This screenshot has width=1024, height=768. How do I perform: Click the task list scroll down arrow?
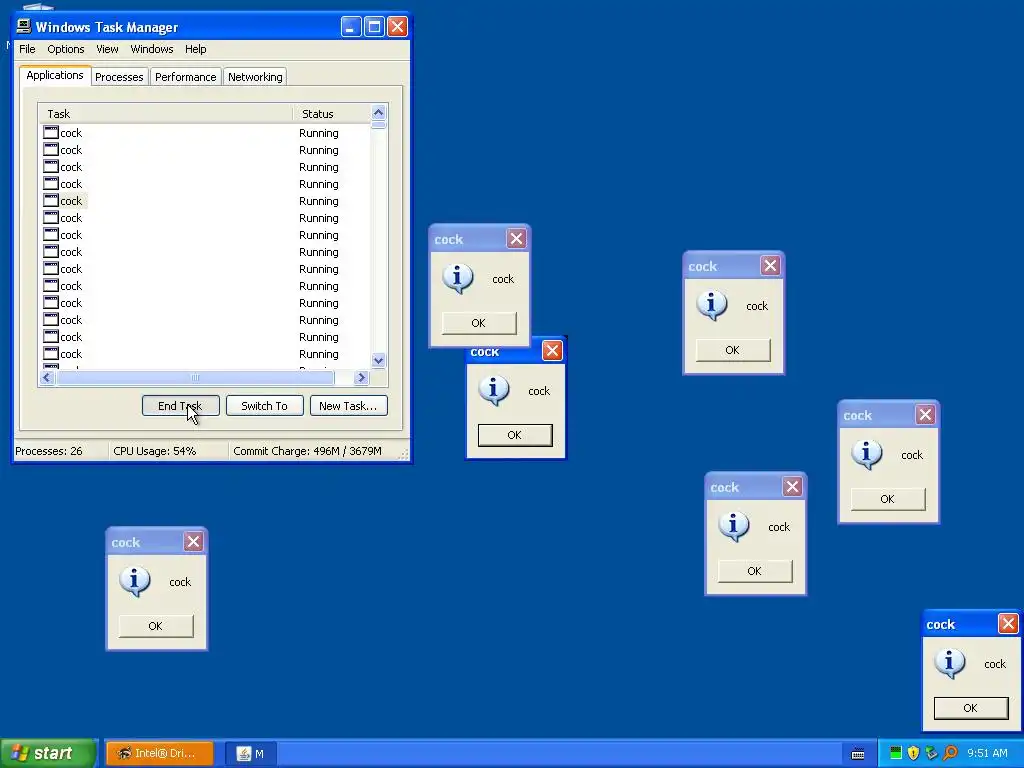pyautogui.click(x=378, y=360)
